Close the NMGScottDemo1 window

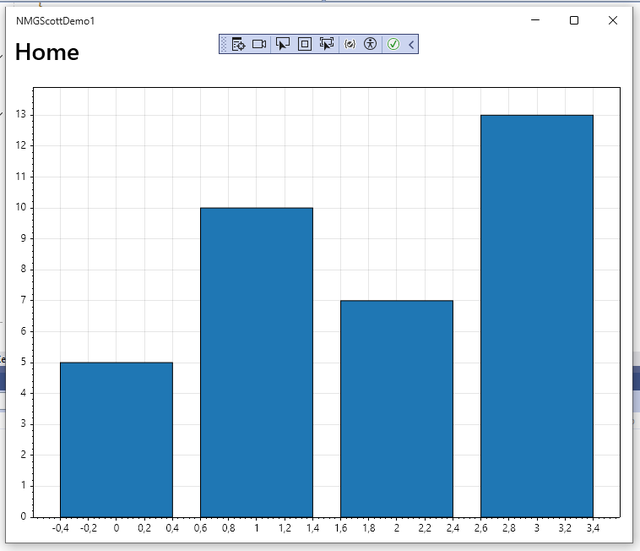pyautogui.click(x=613, y=20)
